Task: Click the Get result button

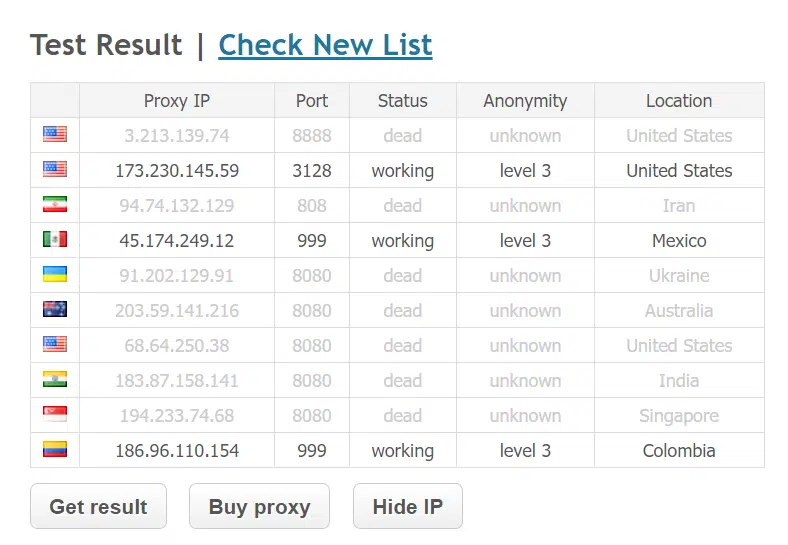Action: pyautogui.click(x=98, y=506)
